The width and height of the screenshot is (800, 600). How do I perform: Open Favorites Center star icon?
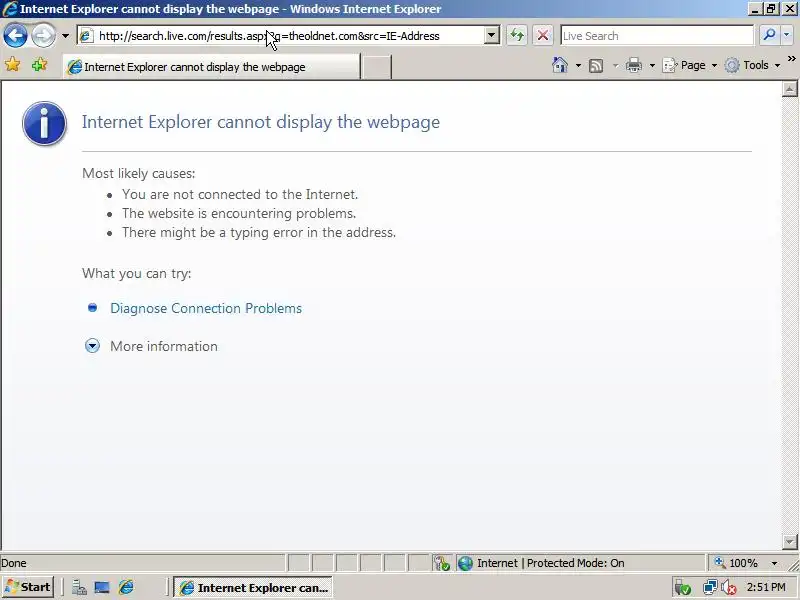12,64
